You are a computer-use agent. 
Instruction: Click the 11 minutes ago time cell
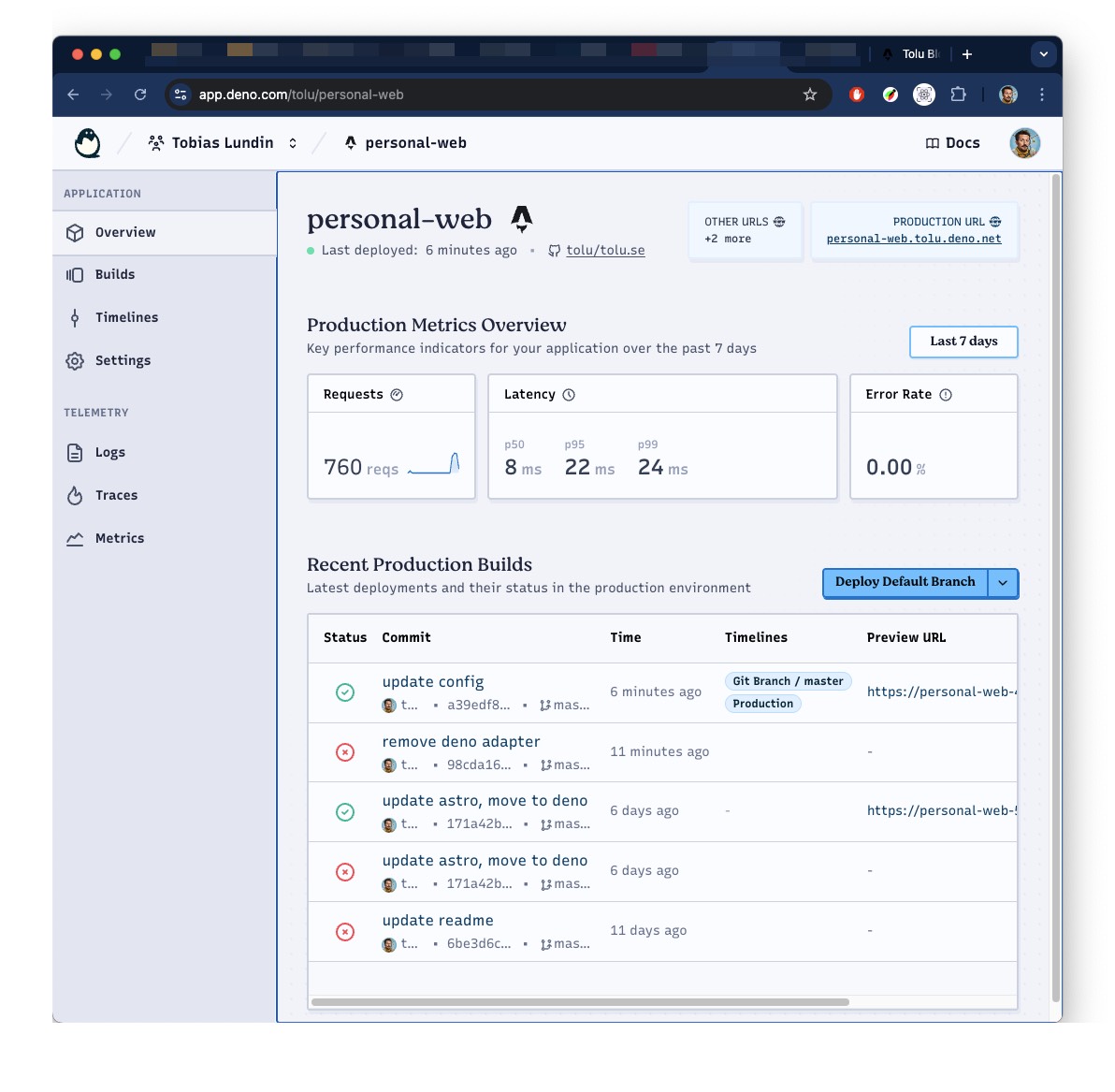659,751
